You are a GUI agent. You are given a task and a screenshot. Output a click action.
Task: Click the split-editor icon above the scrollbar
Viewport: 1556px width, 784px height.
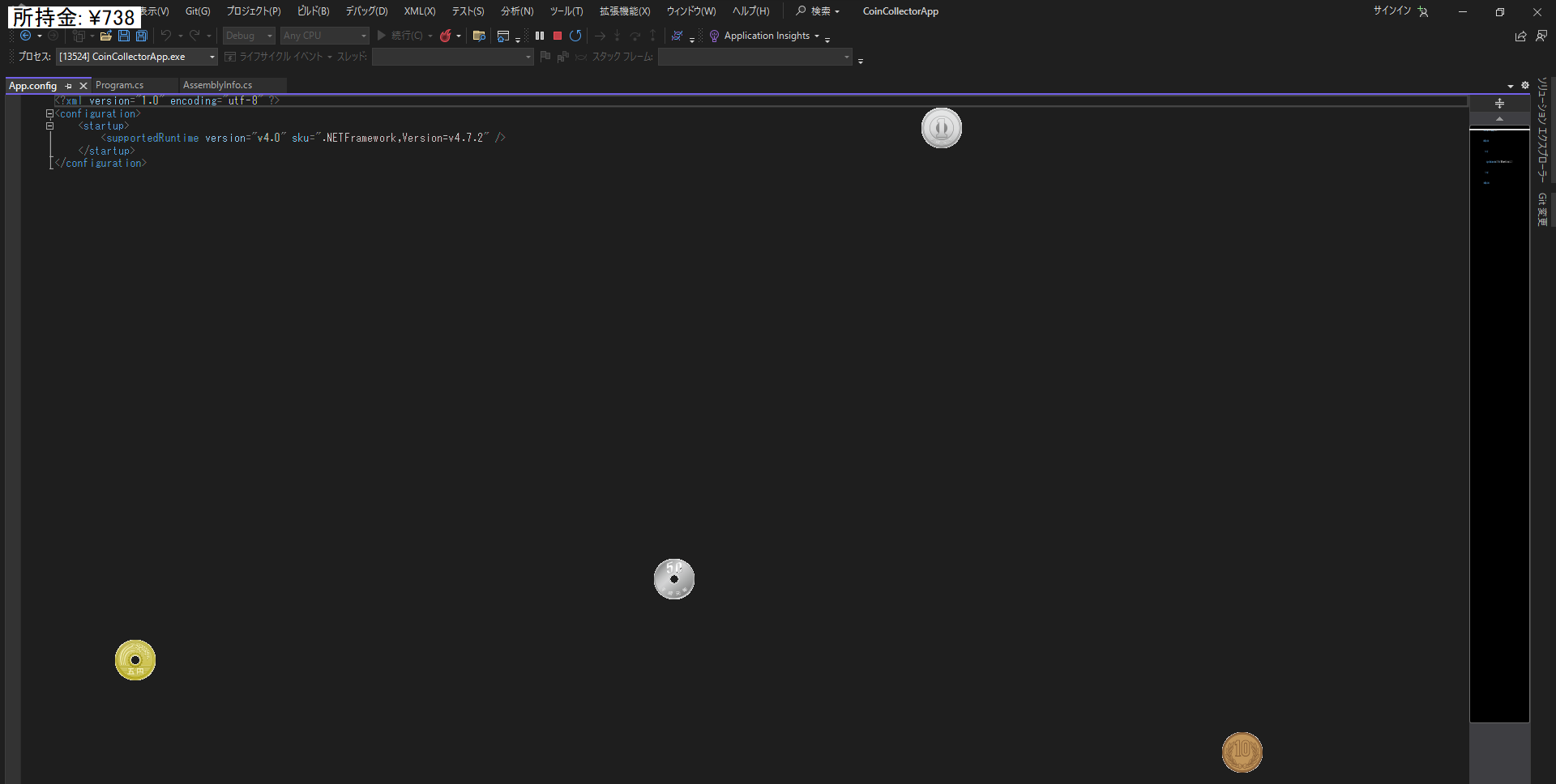click(x=1499, y=104)
